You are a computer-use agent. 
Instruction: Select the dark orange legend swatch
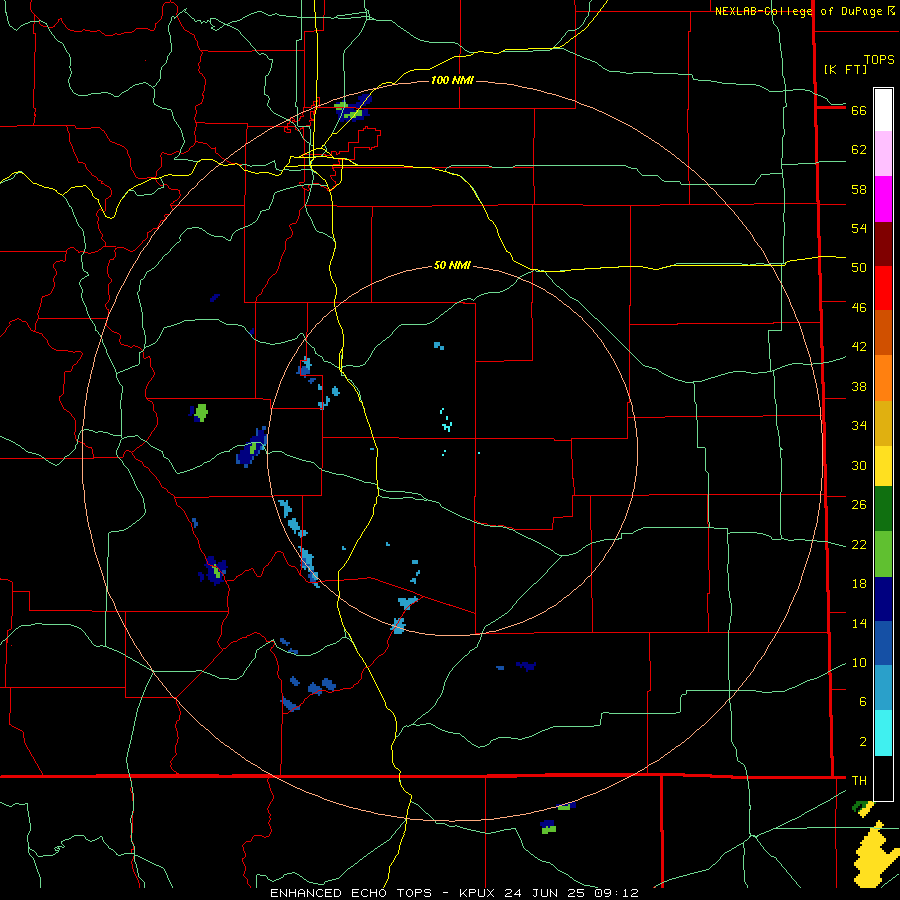pyautogui.click(x=883, y=332)
